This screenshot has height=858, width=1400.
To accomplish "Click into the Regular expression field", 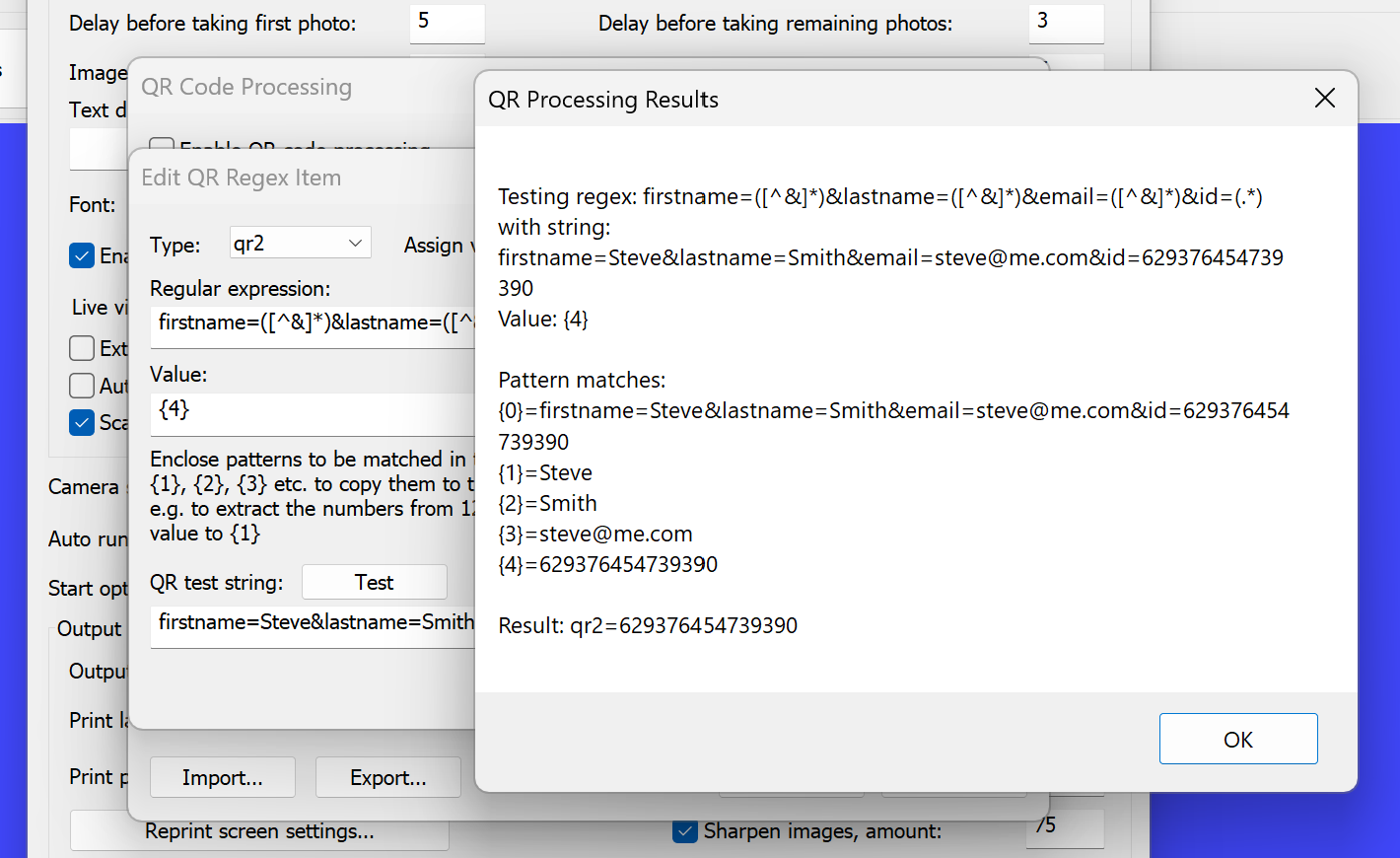I will (313, 323).
